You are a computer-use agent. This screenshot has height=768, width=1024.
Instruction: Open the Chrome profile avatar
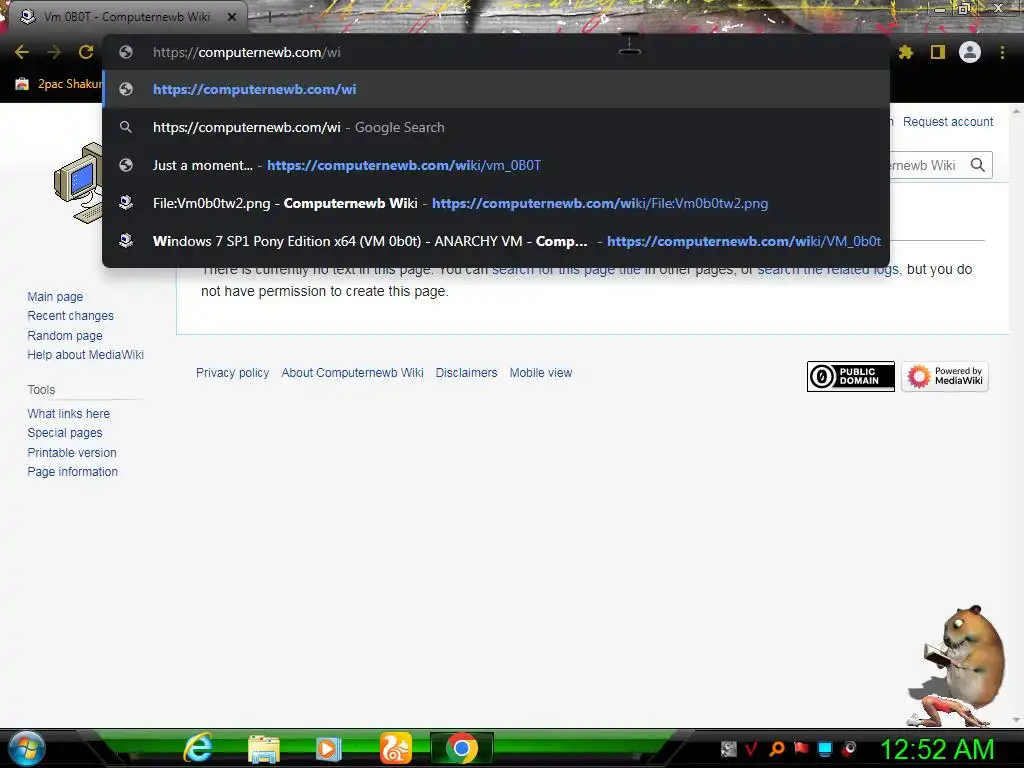click(970, 52)
